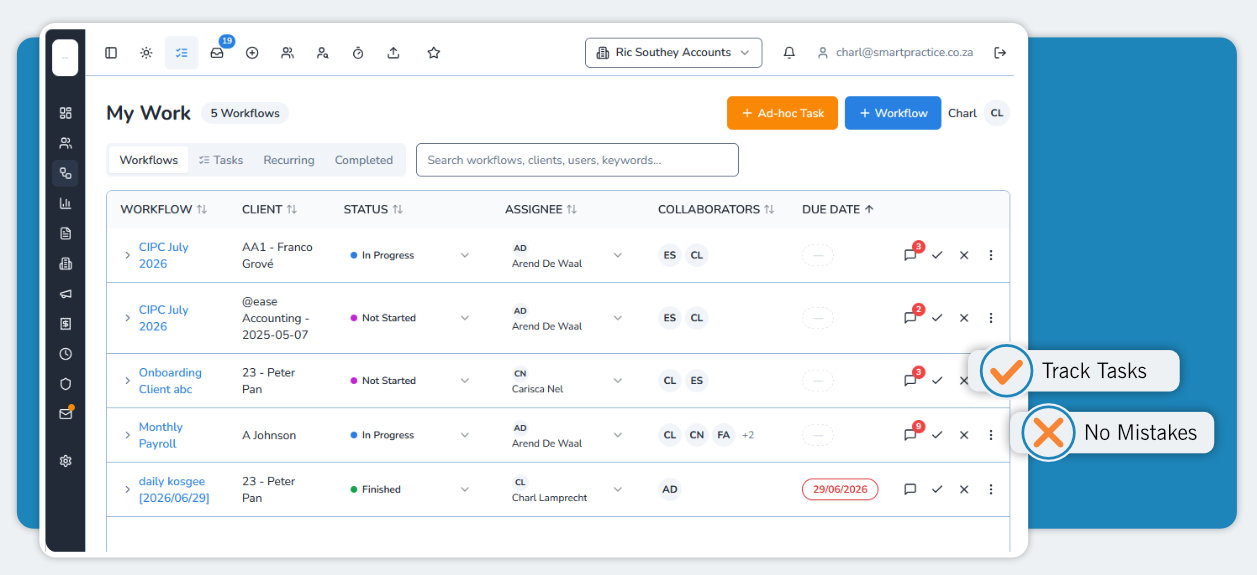Expand the Monthly Payroll workflow row

(x=127, y=435)
